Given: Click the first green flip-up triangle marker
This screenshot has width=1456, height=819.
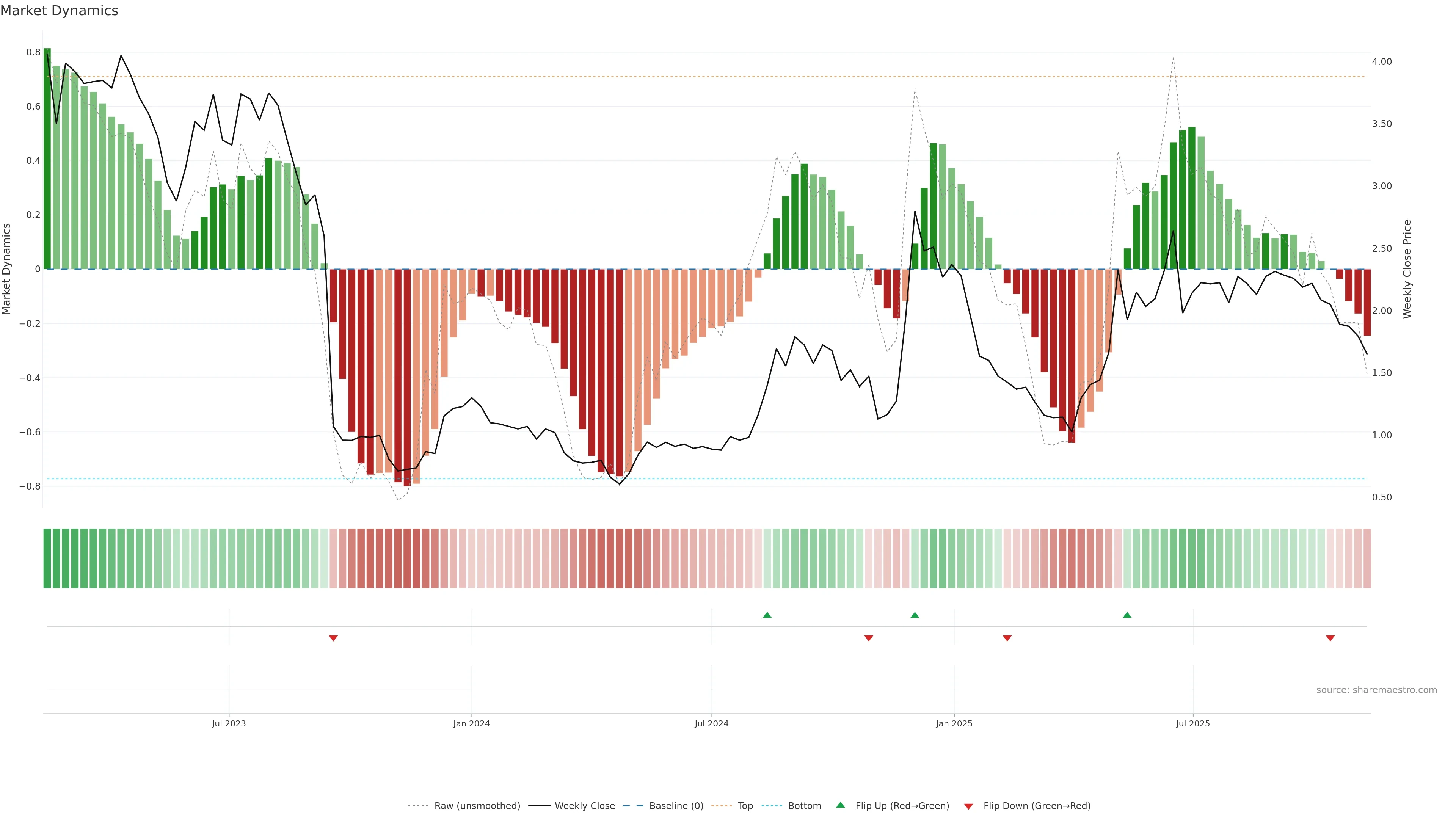Looking at the screenshot, I should (x=767, y=615).
